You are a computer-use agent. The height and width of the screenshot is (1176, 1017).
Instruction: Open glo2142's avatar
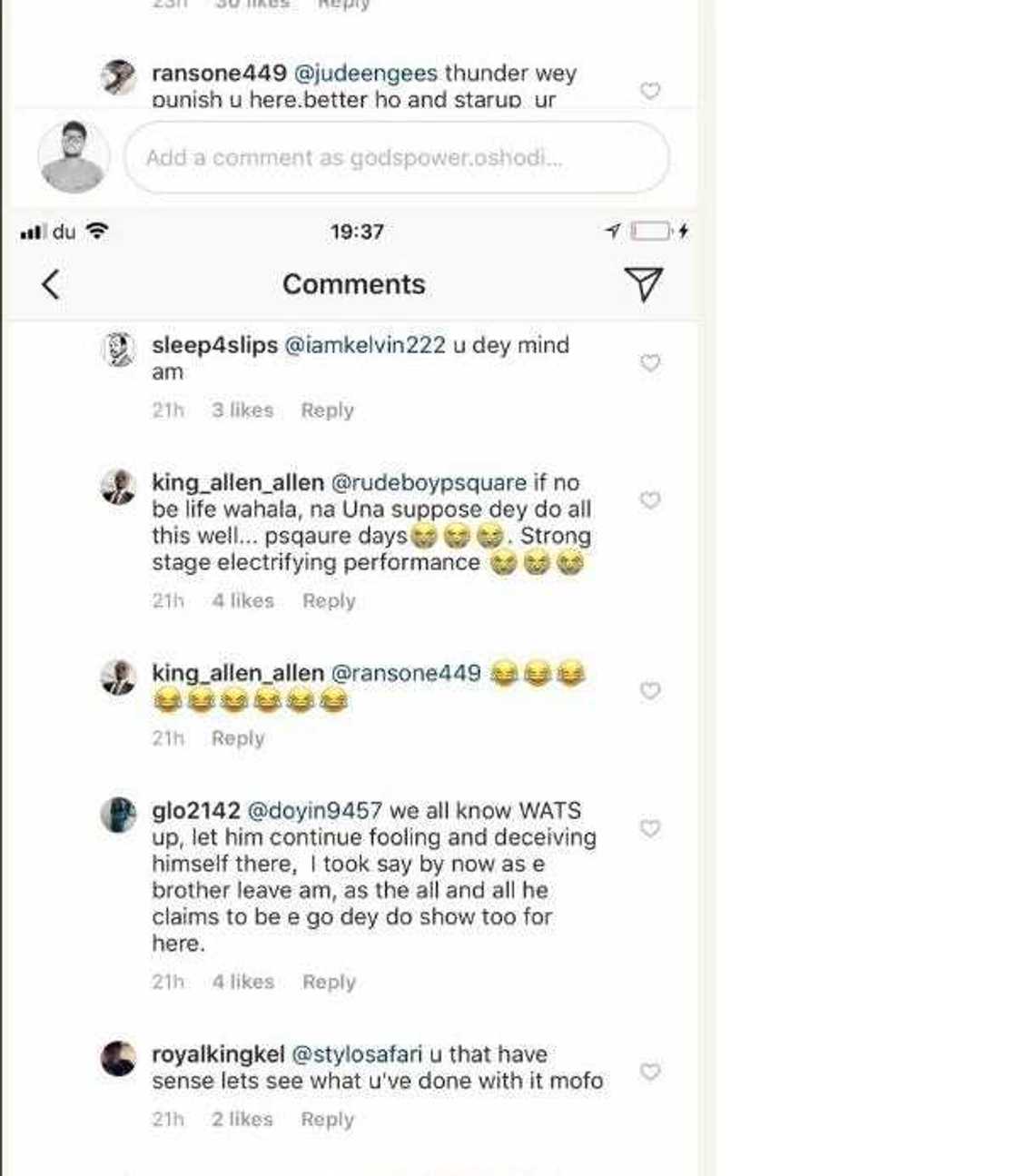coord(118,815)
